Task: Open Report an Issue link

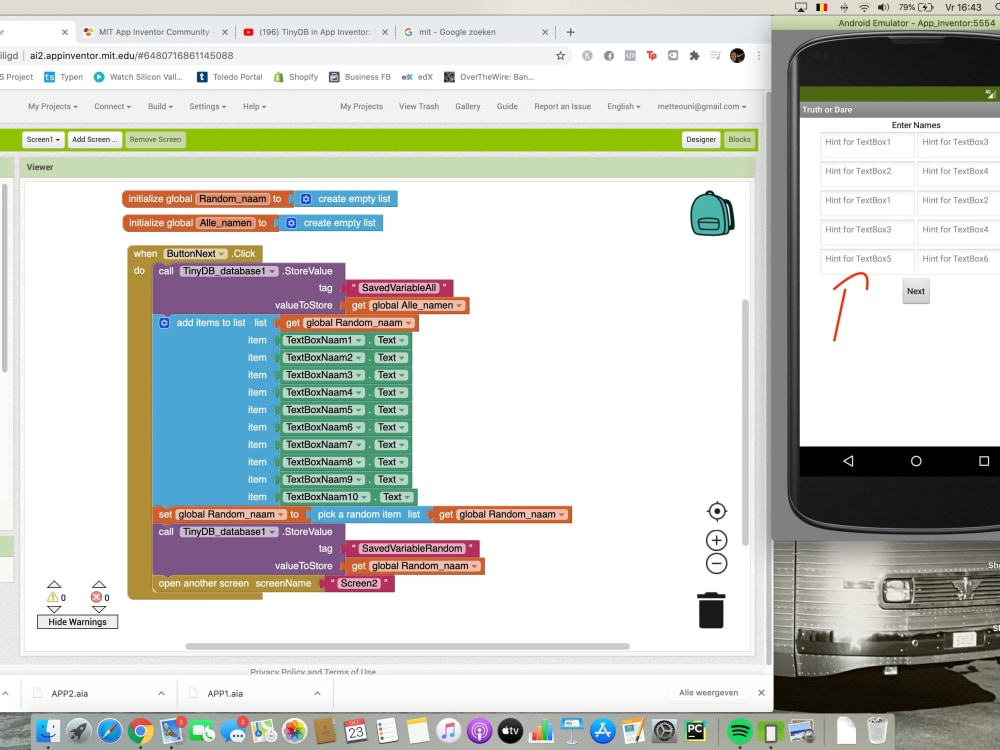Action: (x=562, y=107)
